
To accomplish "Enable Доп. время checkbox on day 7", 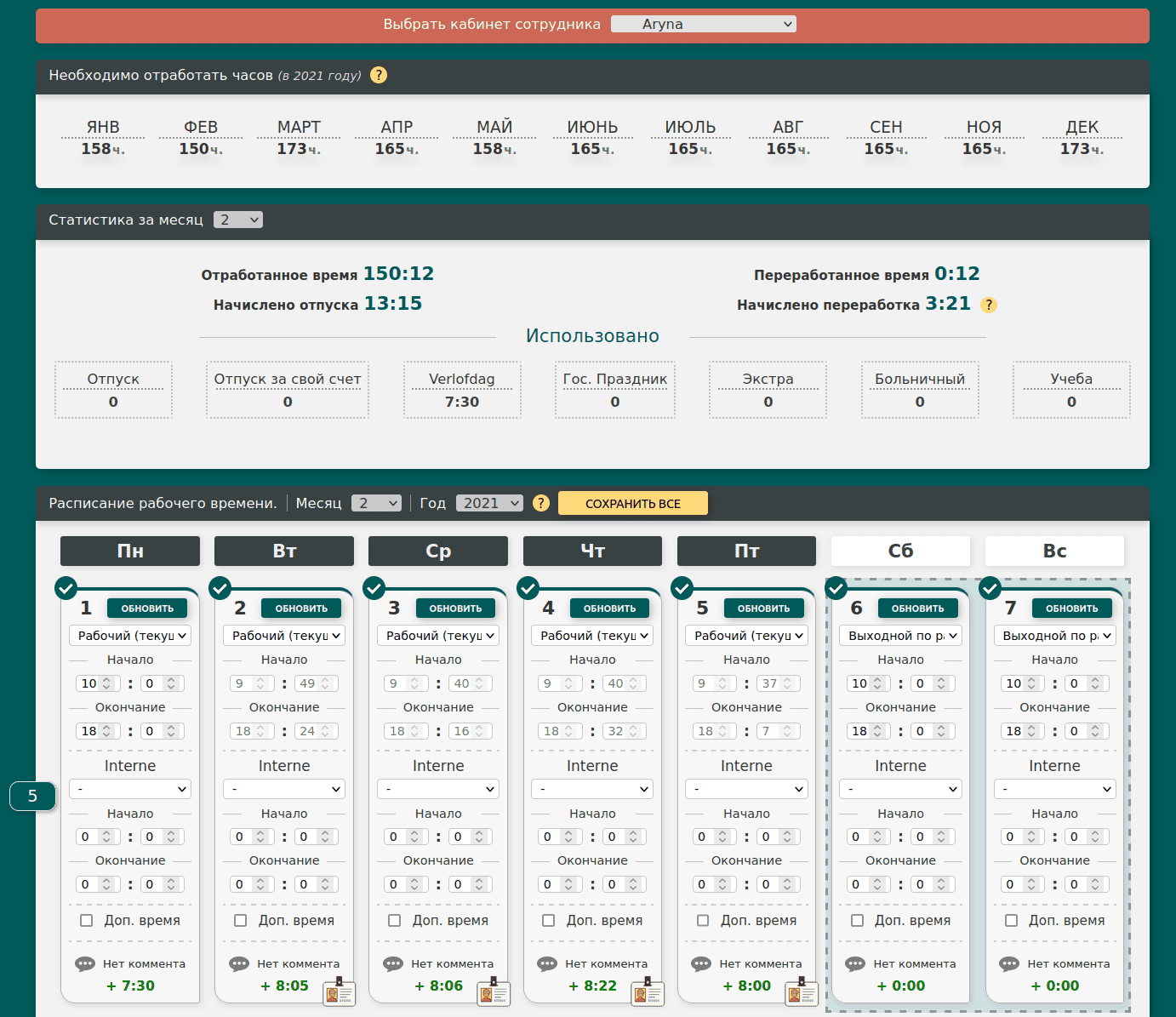I will [x=1011, y=920].
